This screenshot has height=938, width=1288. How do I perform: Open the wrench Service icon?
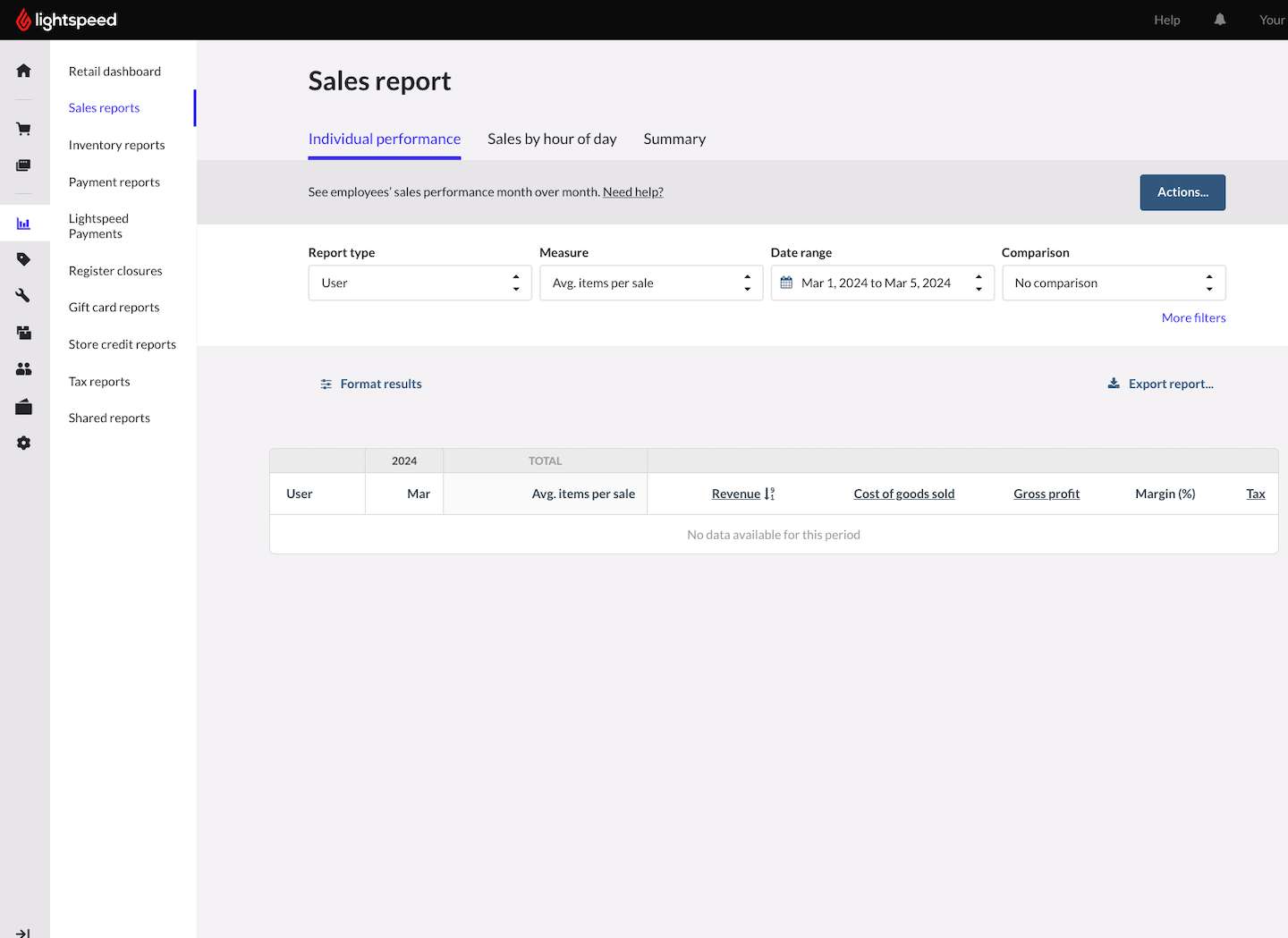[x=24, y=296]
